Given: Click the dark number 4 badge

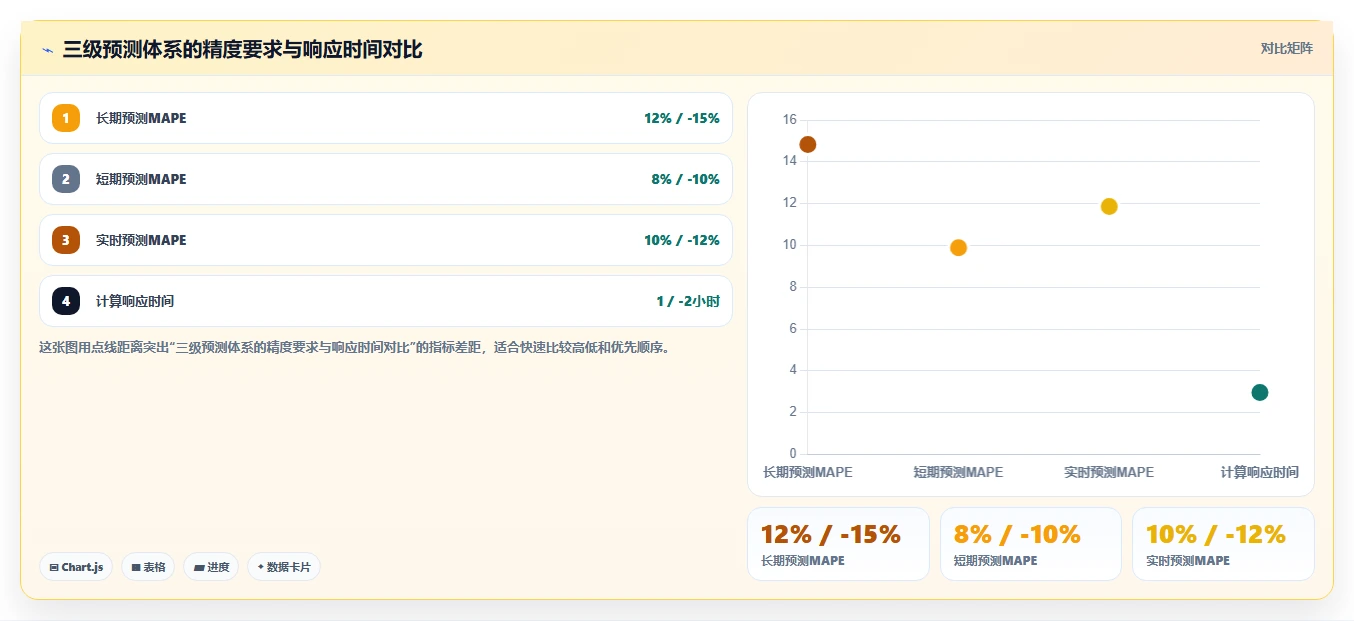Looking at the screenshot, I should pyautogui.click(x=66, y=301).
